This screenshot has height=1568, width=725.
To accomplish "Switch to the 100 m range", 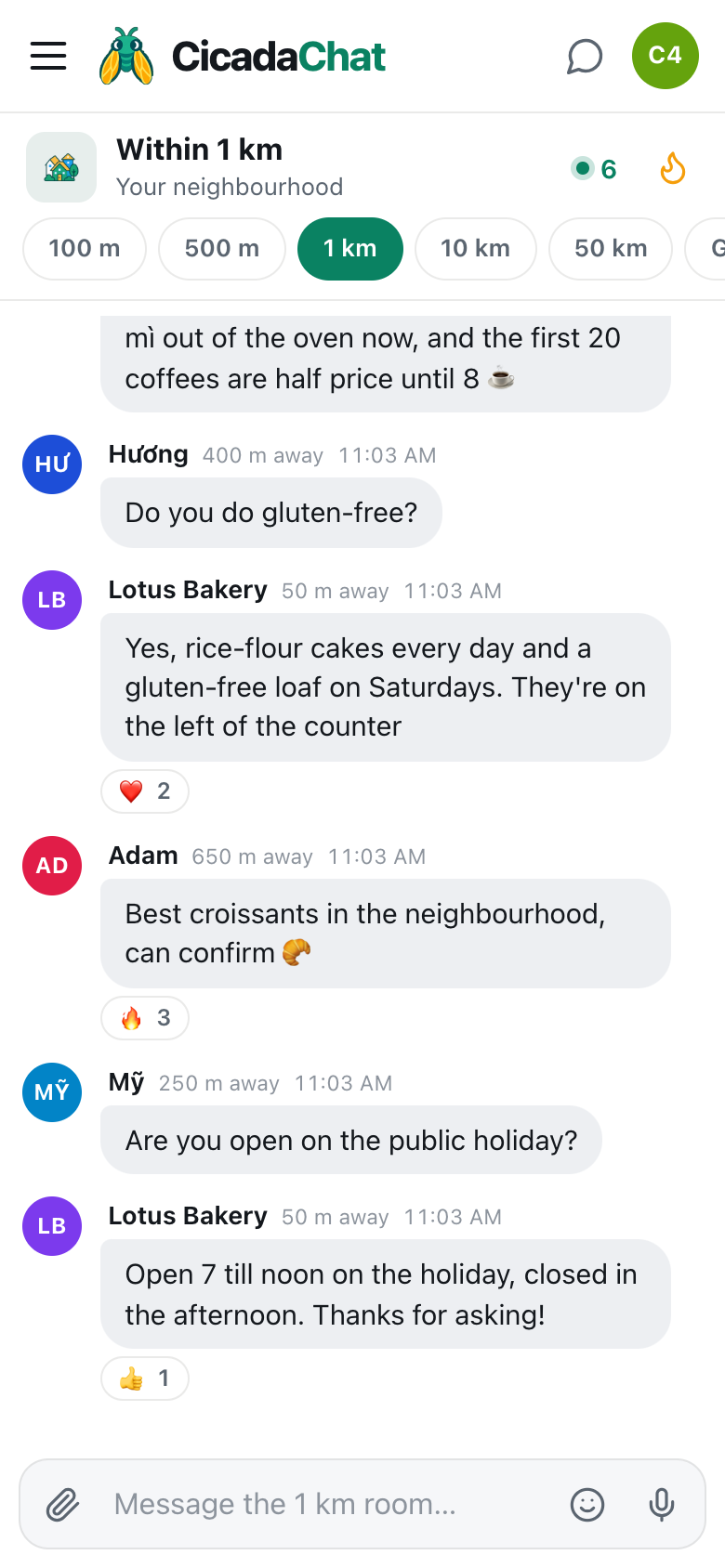I will 85,249.
